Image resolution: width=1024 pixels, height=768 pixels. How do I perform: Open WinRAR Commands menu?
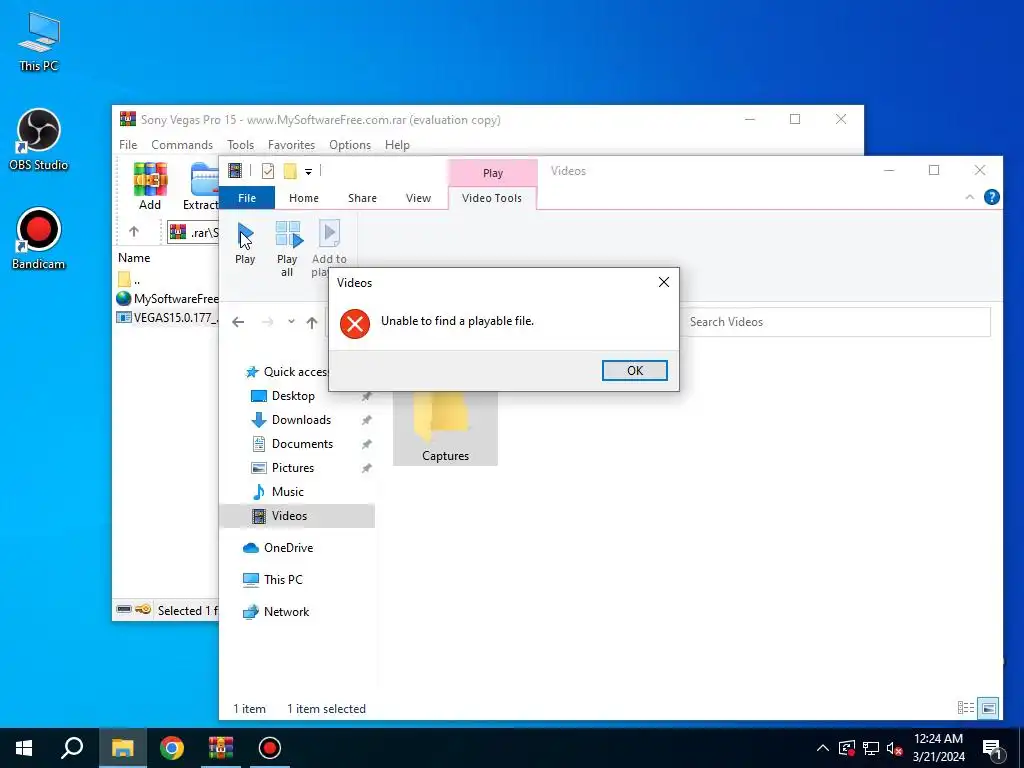tap(182, 145)
